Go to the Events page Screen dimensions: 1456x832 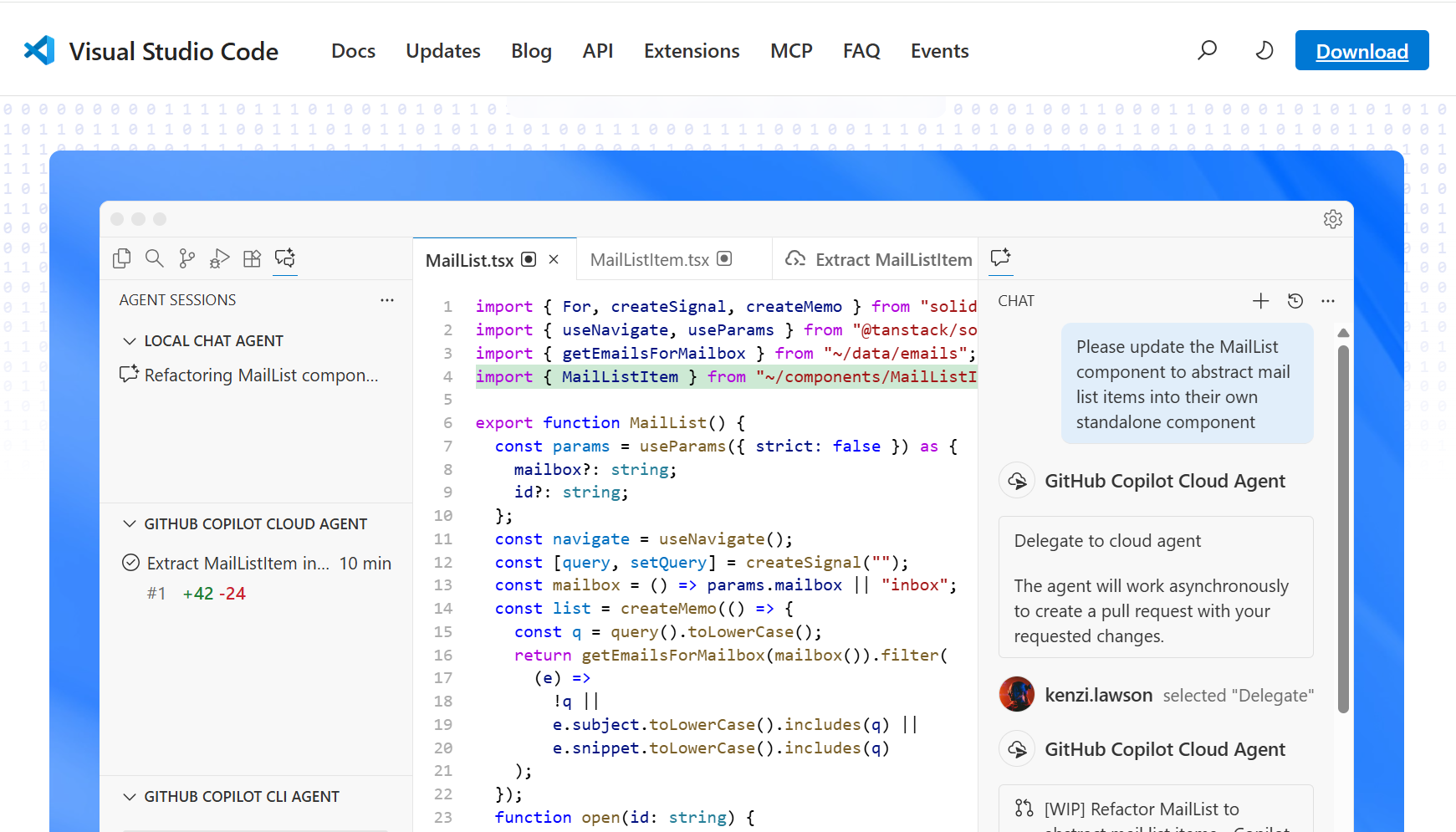click(x=939, y=51)
